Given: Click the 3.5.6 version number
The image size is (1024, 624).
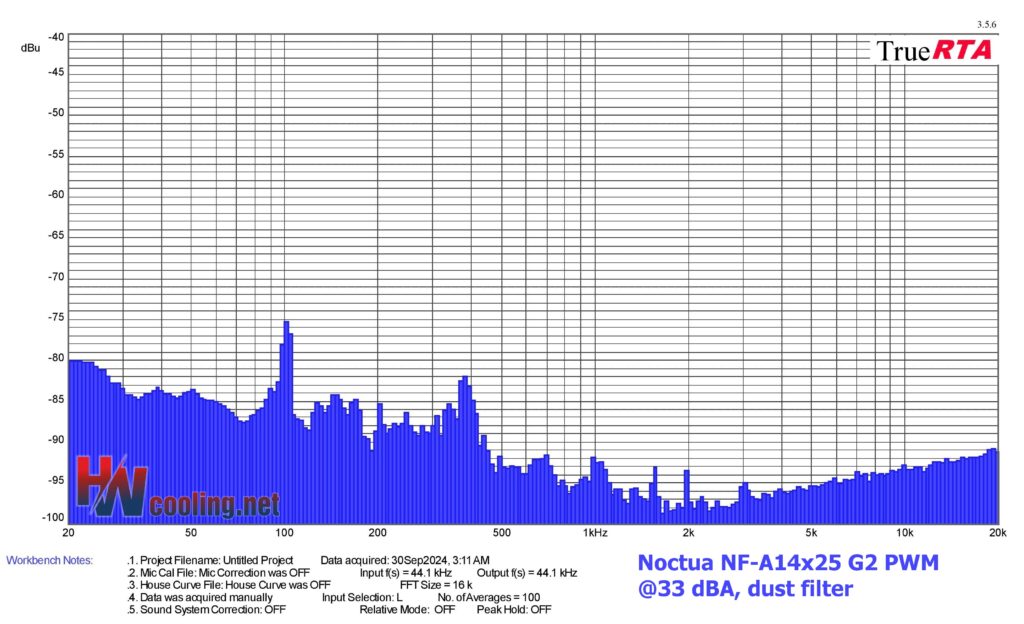Looking at the screenshot, I should 985,24.
